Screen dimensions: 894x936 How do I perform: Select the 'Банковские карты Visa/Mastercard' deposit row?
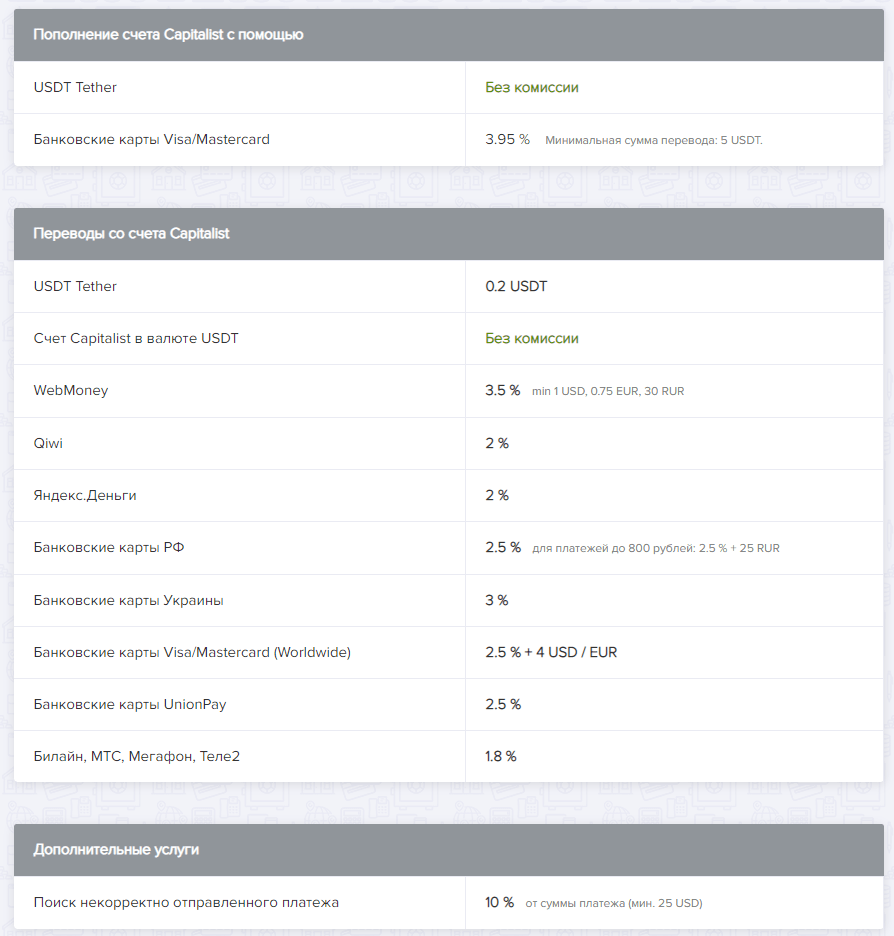click(x=449, y=140)
